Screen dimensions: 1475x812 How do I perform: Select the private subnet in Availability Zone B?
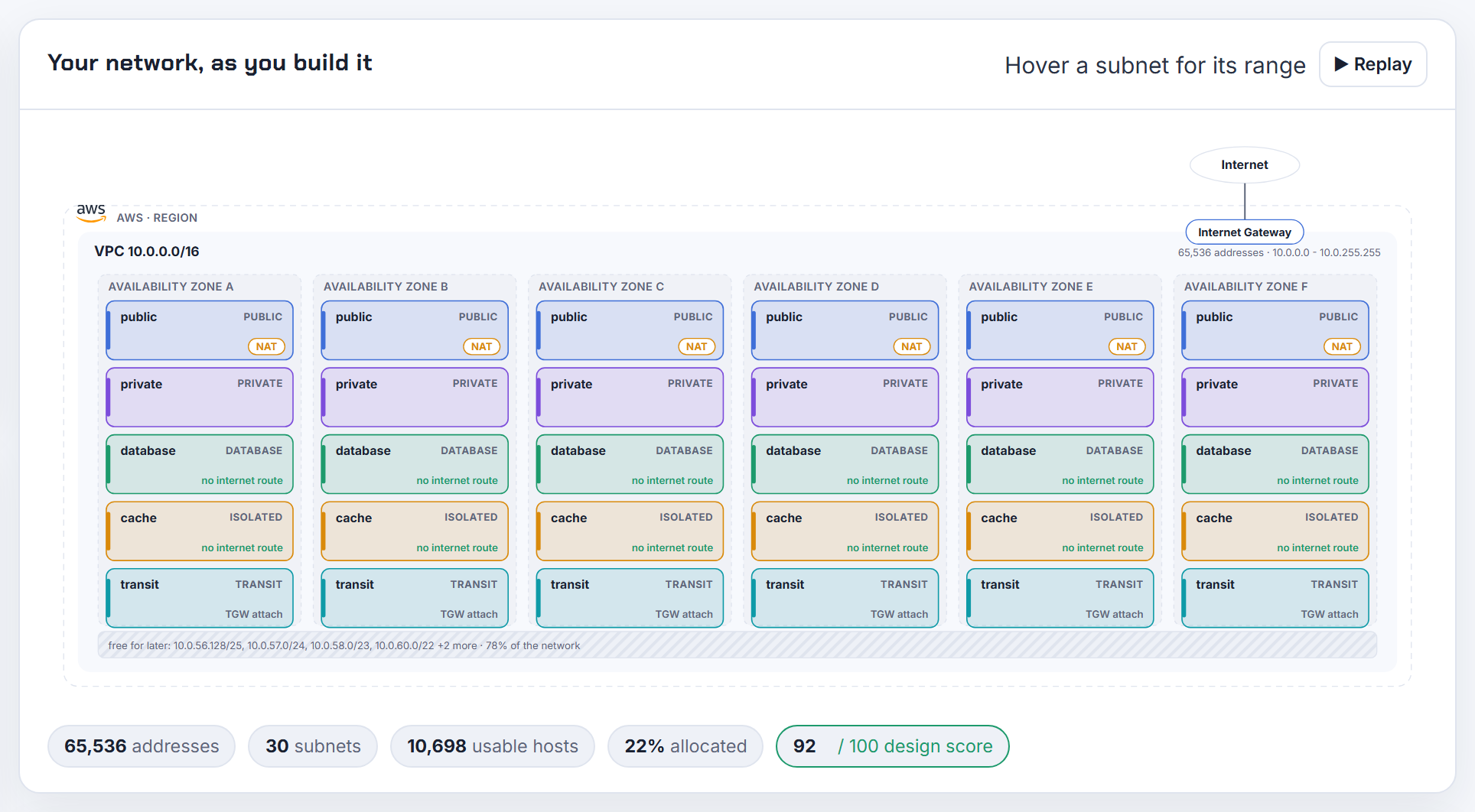click(415, 397)
